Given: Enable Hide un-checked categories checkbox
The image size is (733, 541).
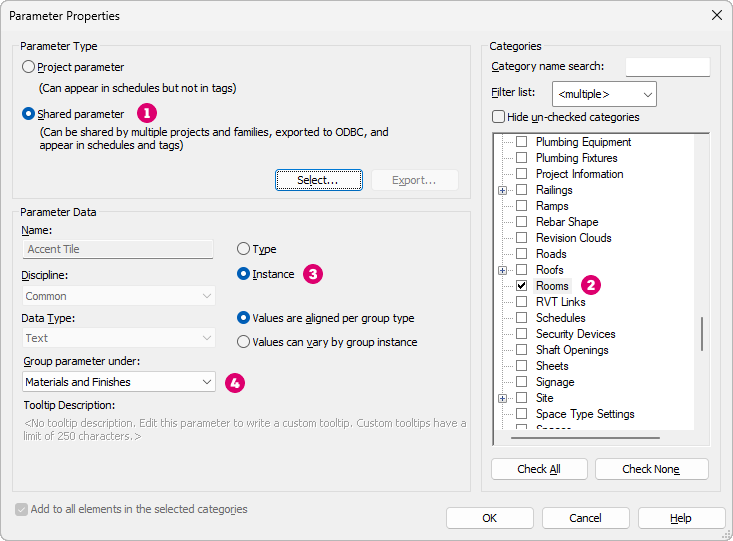Looking at the screenshot, I should [499, 117].
